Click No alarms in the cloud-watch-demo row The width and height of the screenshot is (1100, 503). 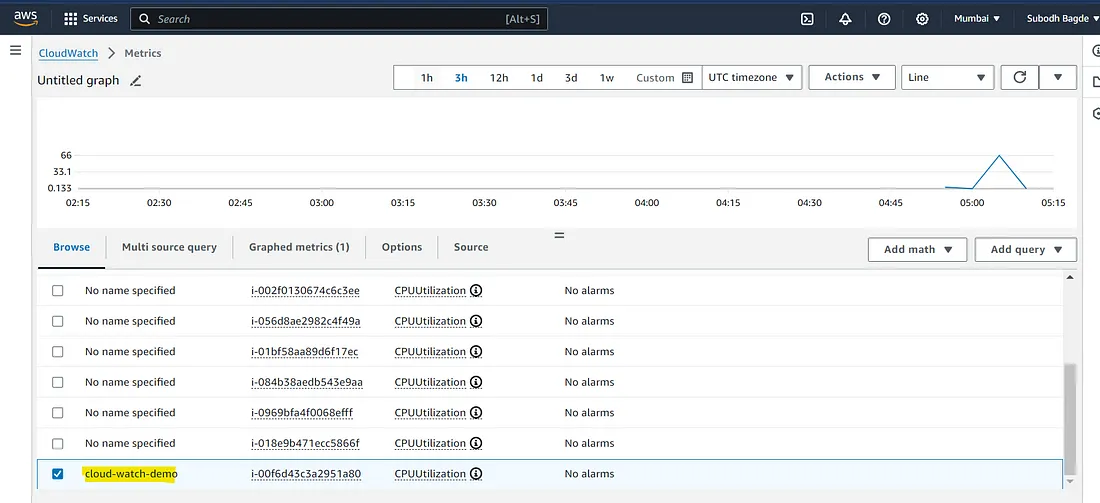pos(589,474)
